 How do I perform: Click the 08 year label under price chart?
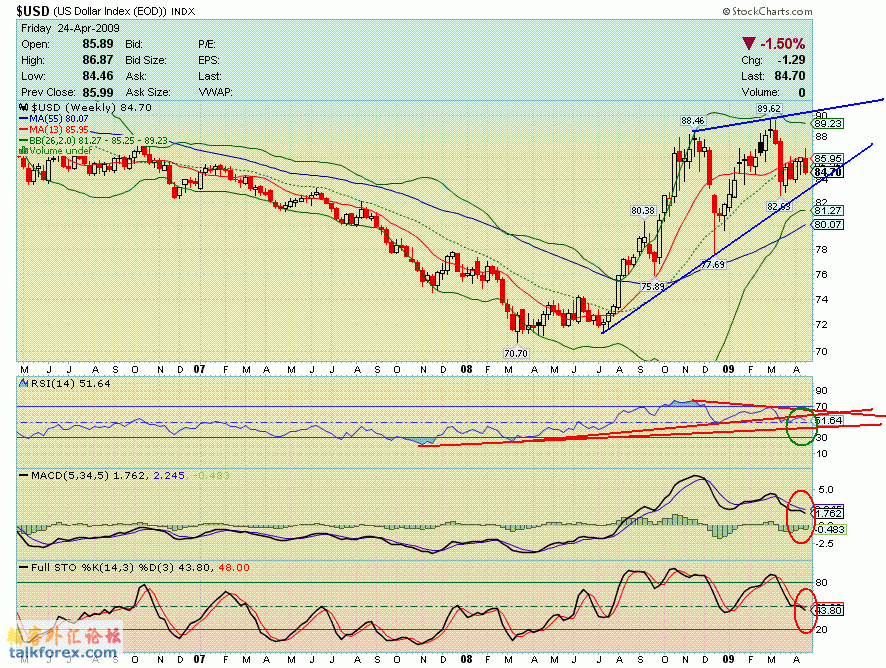(x=466, y=370)
